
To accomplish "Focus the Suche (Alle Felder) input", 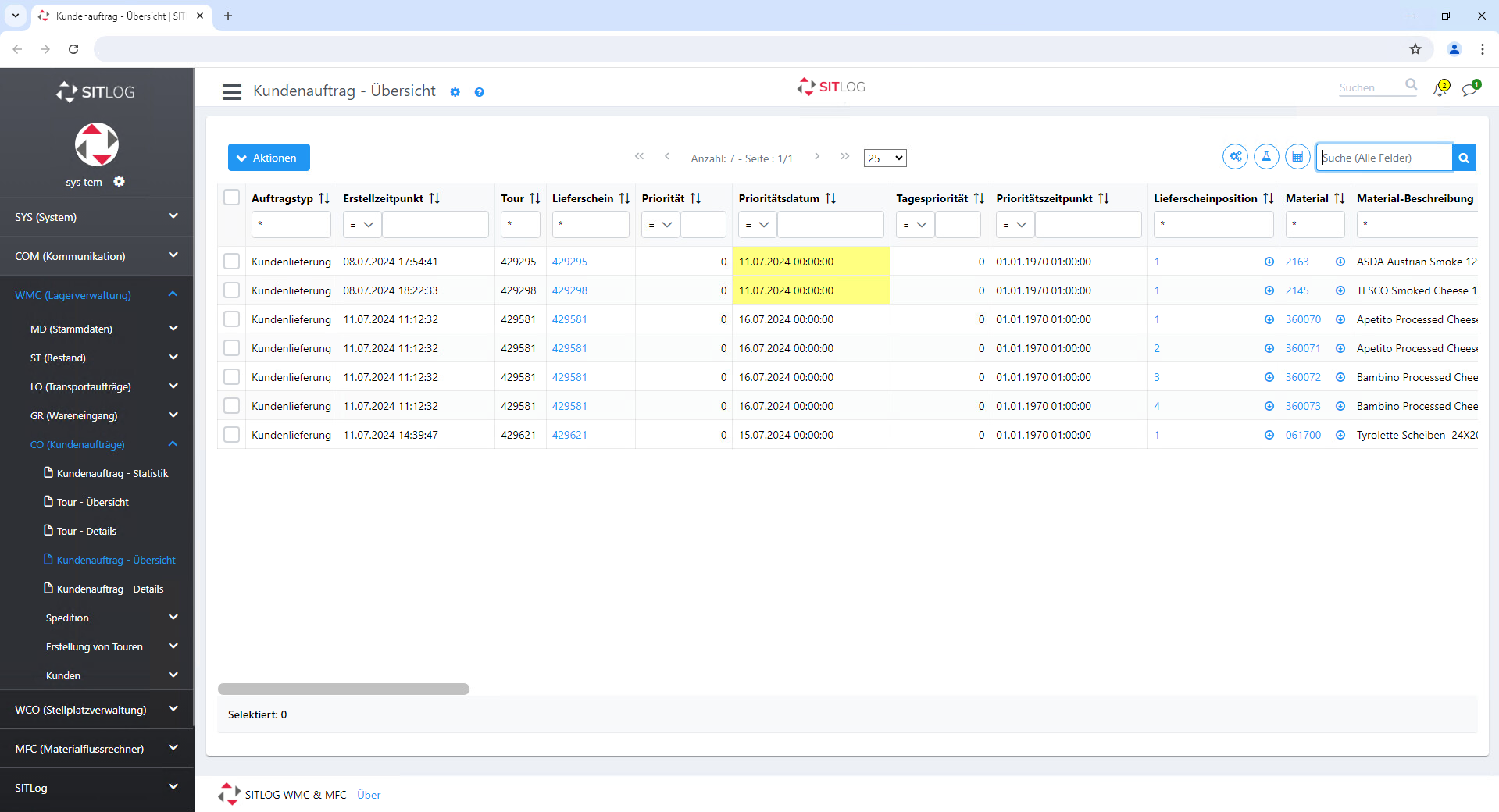I will [1384, 158].
